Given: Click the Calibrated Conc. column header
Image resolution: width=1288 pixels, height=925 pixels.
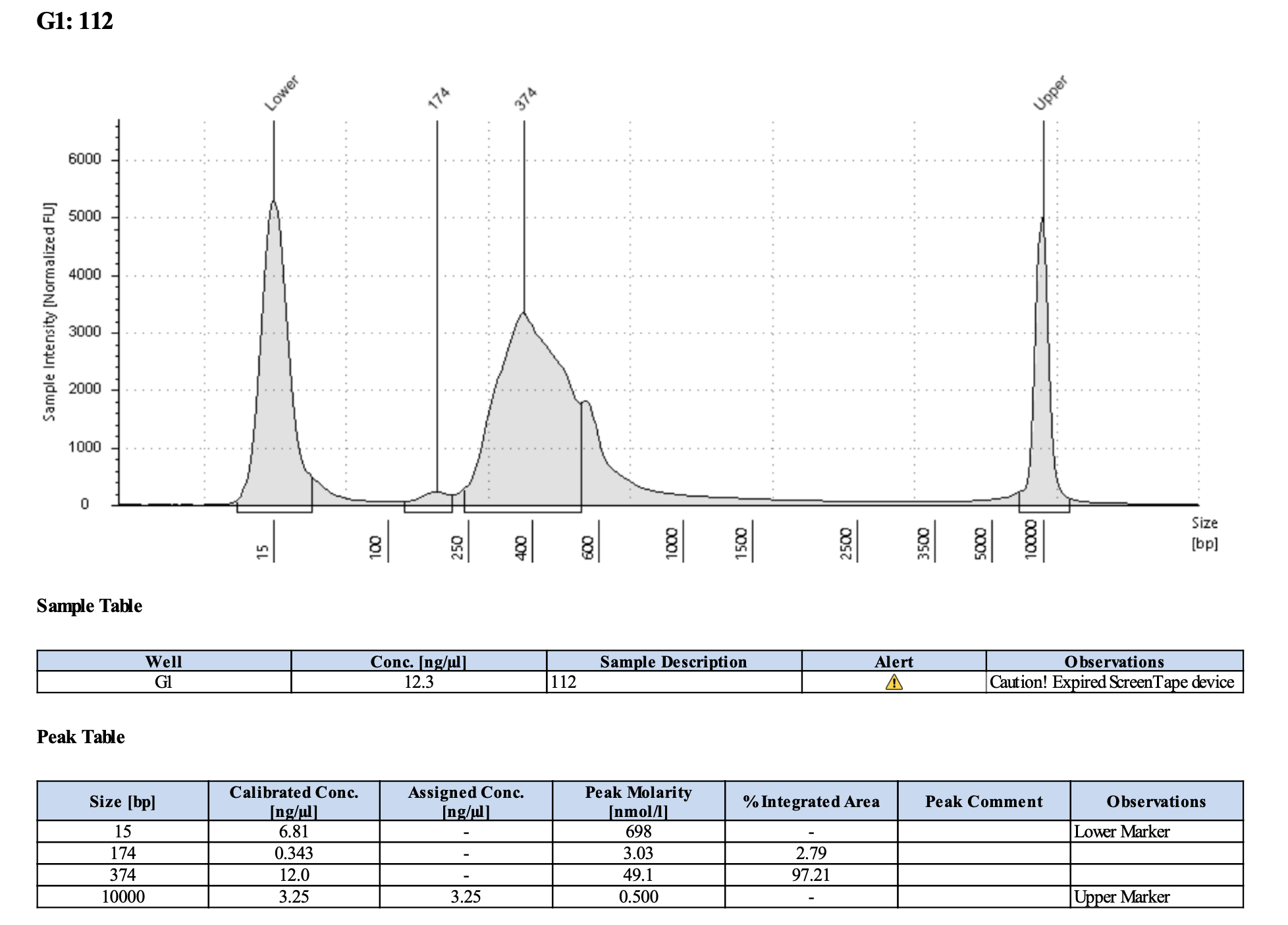Looking at the screenshot, I should 294,801.
